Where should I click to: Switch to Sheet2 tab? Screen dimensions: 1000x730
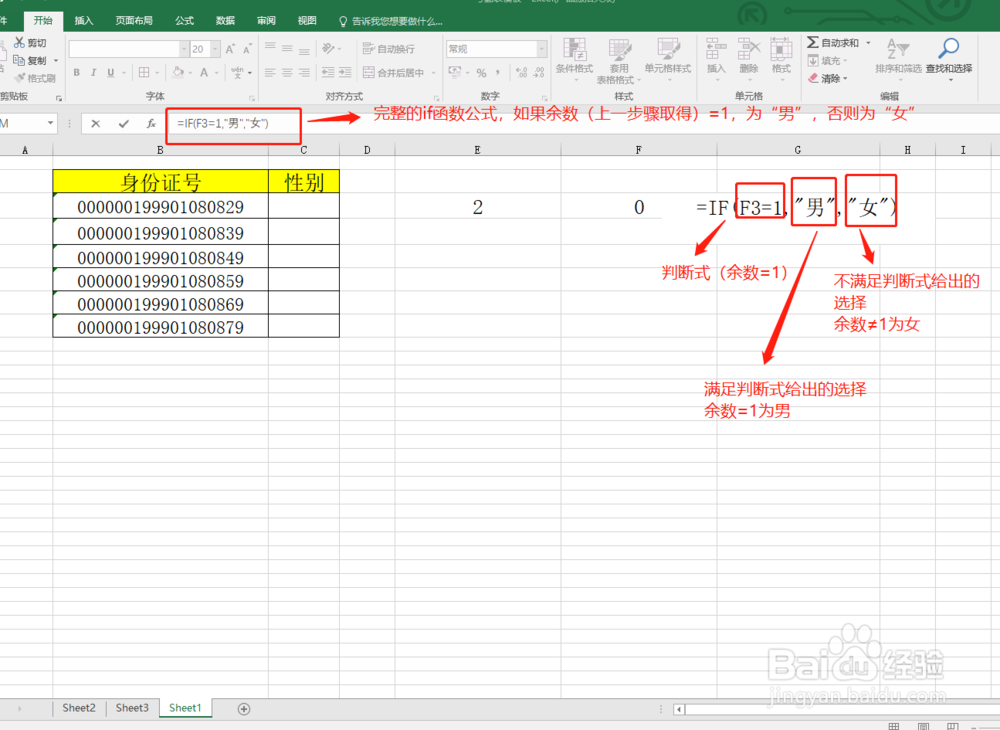78,708
